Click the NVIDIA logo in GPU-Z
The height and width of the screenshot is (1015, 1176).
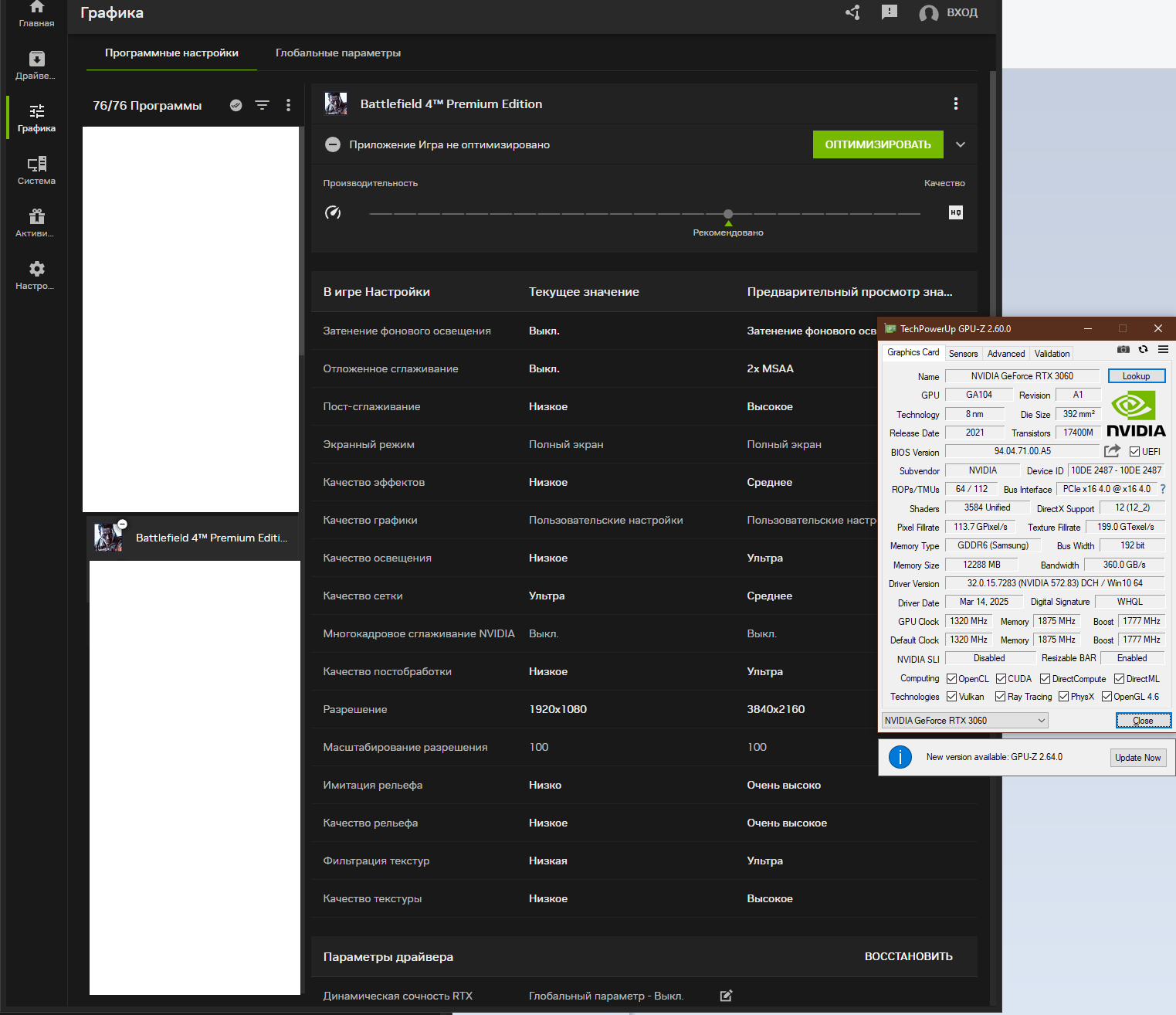coord(1136,414)
